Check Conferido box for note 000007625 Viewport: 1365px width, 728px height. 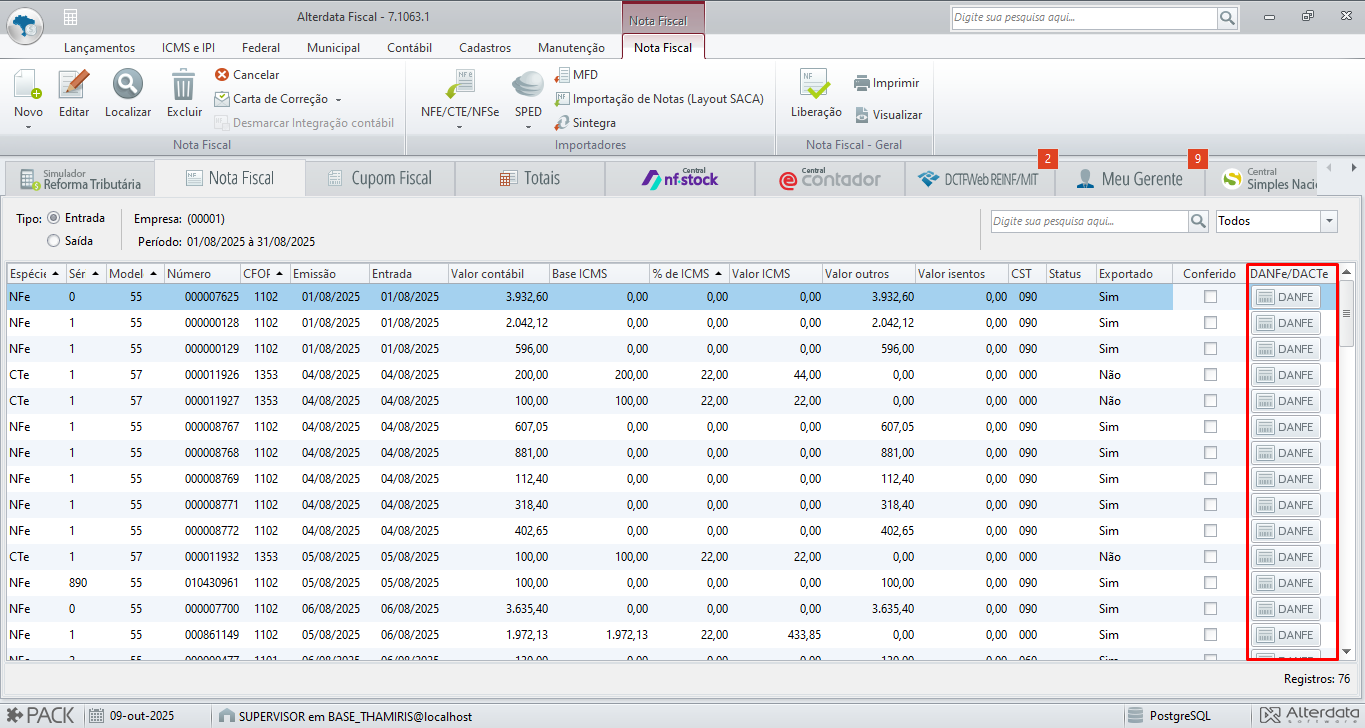1210,297
